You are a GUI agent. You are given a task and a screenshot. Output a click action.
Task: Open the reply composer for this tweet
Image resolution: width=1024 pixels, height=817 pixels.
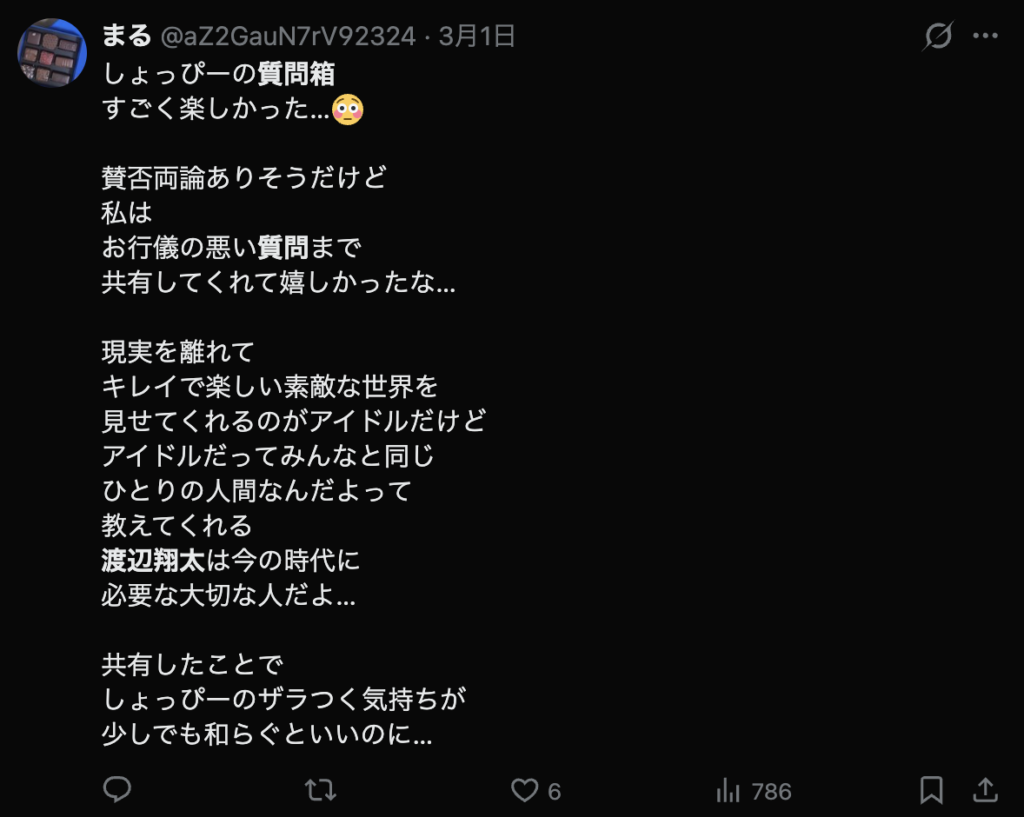(x=117, y=790)
